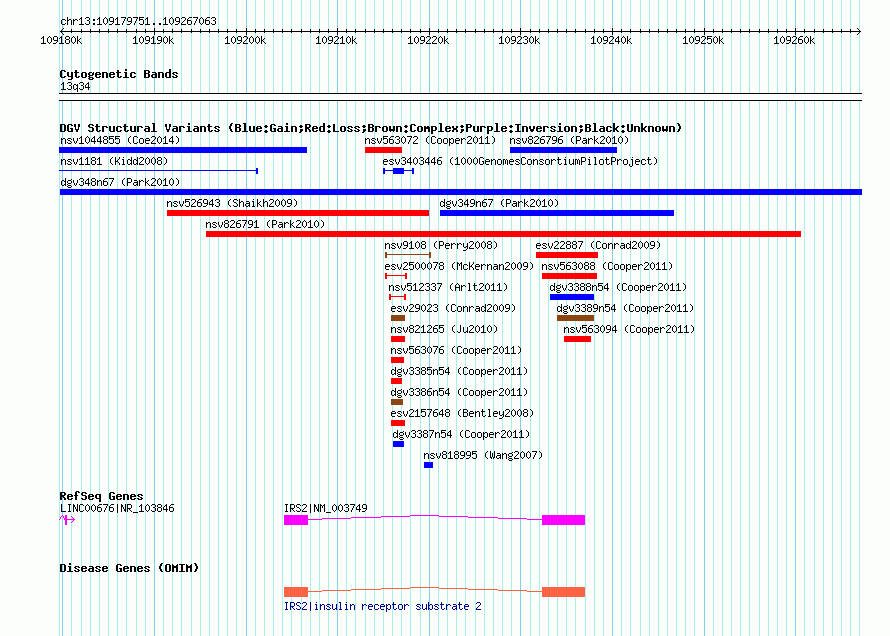Open dgv3385n54 (Cooper2011) label
890x636 pixels.
click(459, 371)
